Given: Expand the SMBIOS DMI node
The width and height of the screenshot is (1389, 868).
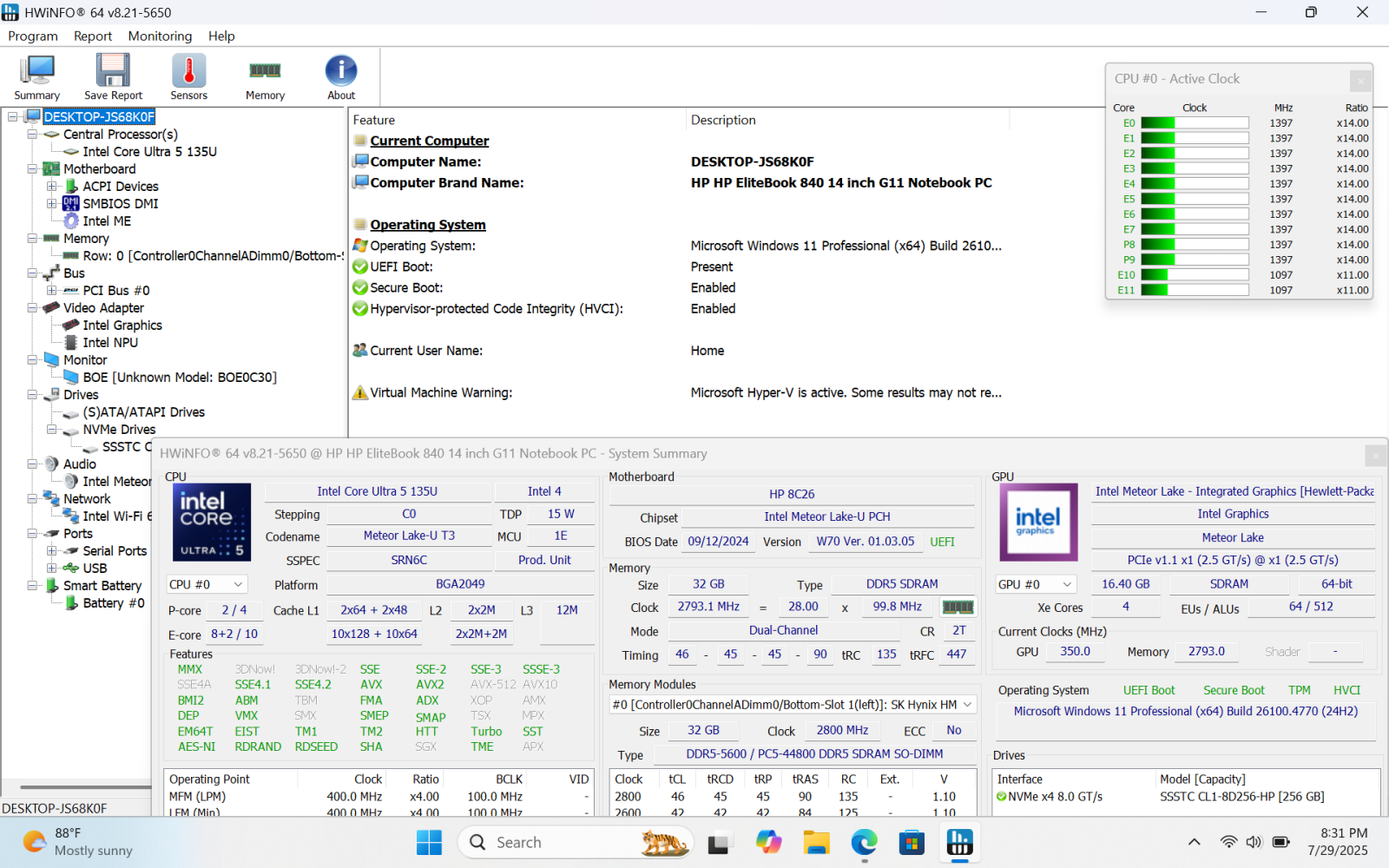Looking at the screenshot, I should [x=52, y=204].
